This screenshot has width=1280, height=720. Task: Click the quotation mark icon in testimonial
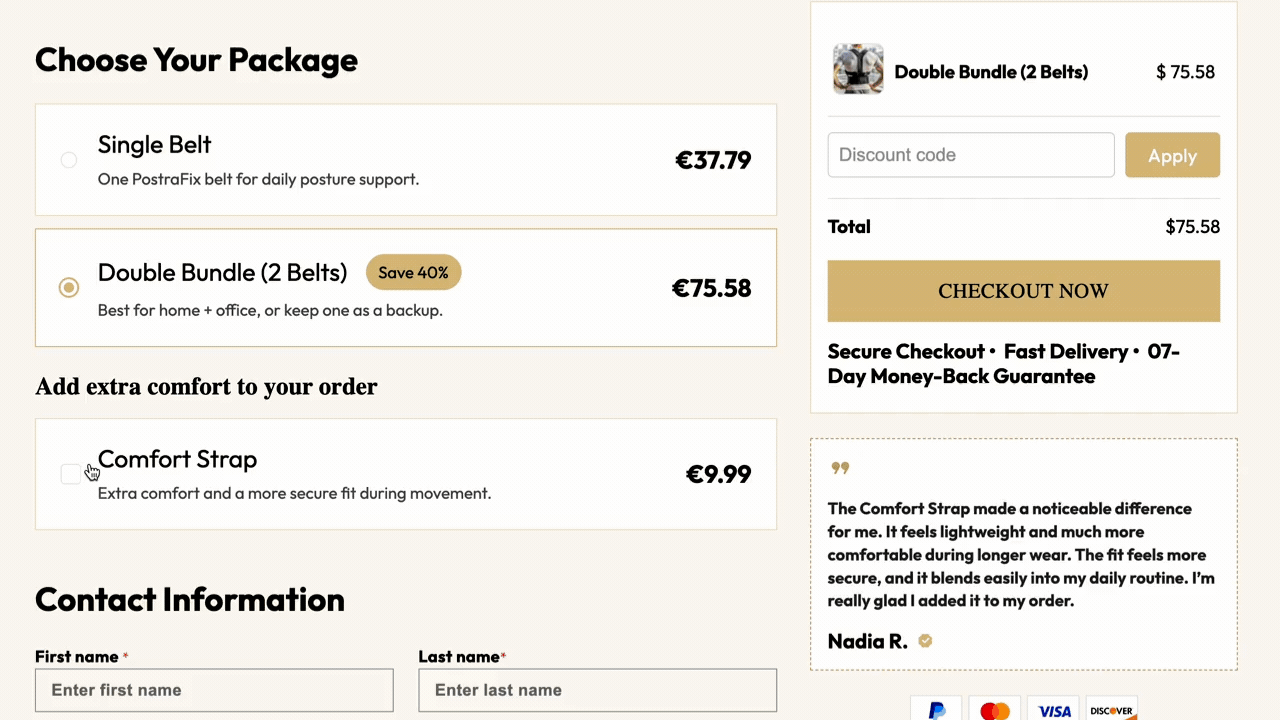[840, 467]
